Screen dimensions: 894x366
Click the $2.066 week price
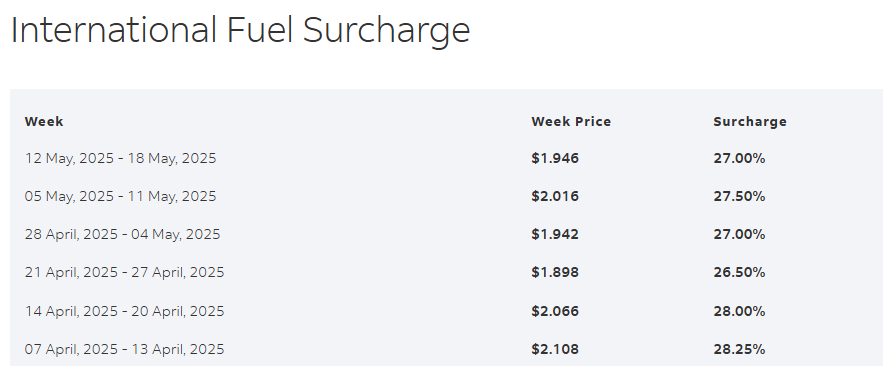click(555, 311)
